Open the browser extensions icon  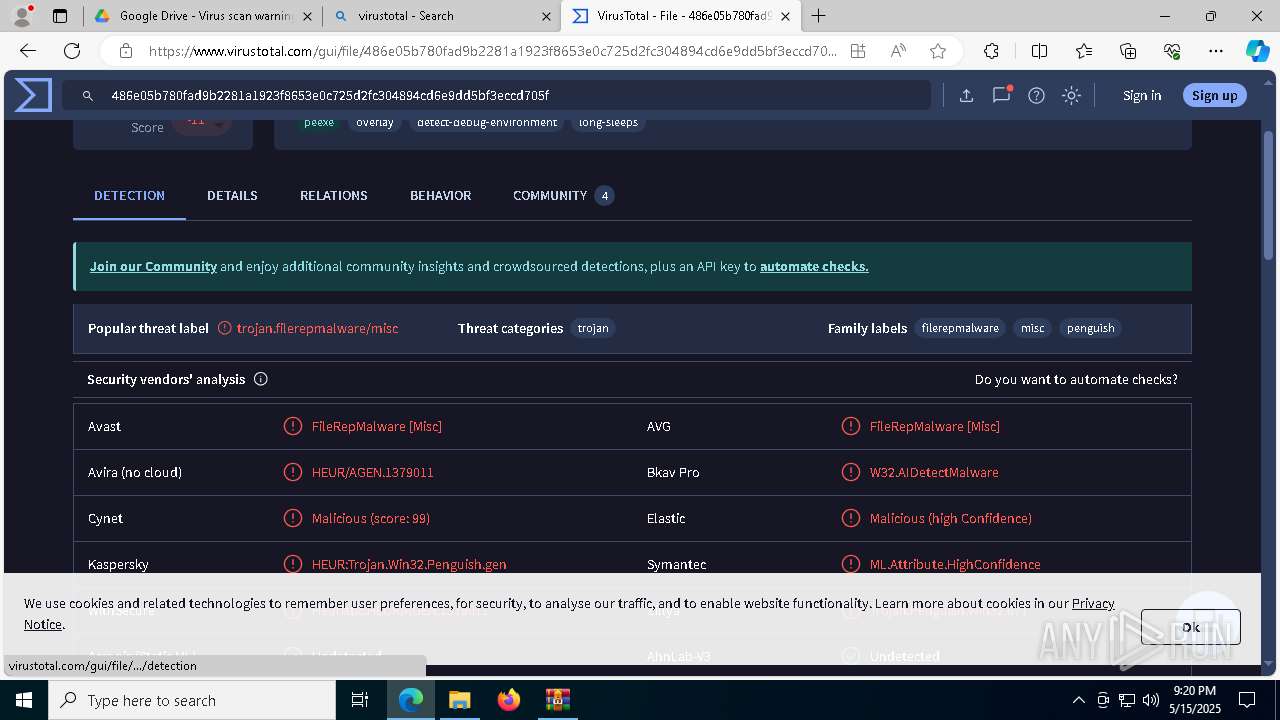click(x=991, y=51)
